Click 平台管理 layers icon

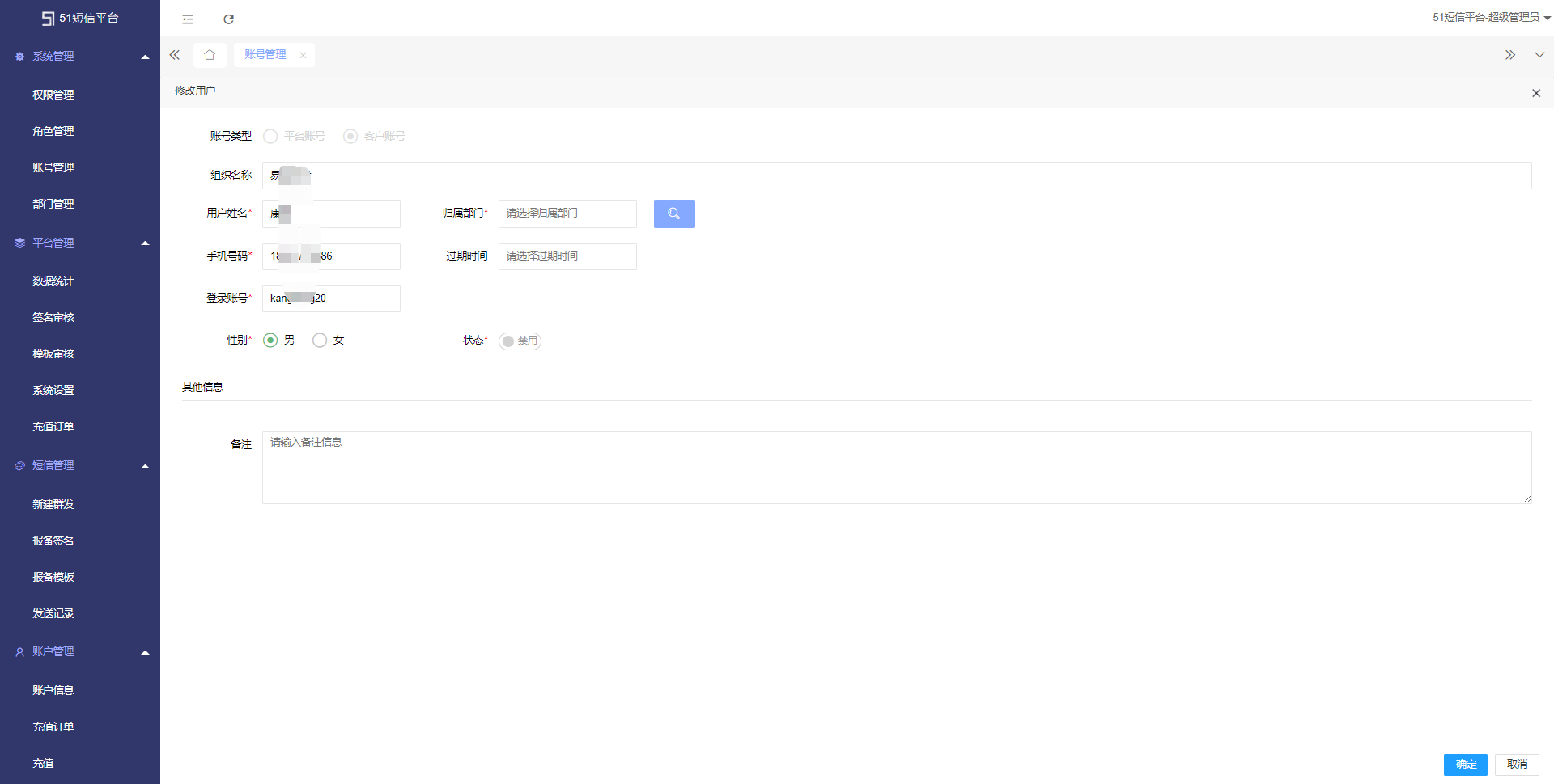pyautogui.click(x=19, y=243)
